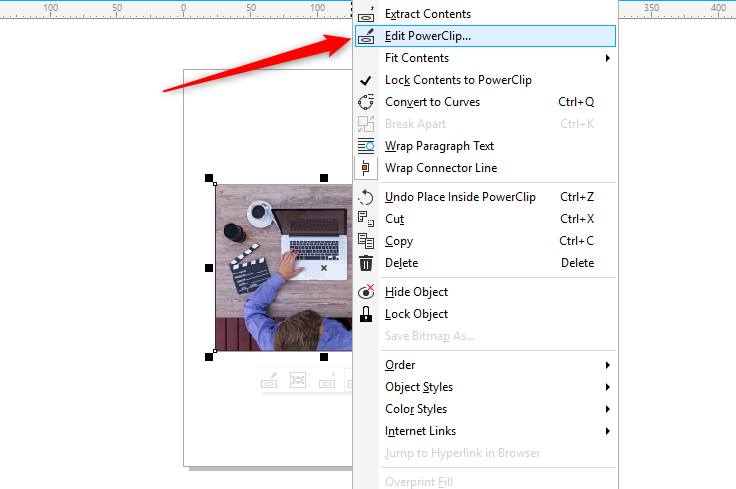Image resolution: width=736 pixels, height=489 pixels.
Task: Choose Lock Object entry
Action: point(485,314)
